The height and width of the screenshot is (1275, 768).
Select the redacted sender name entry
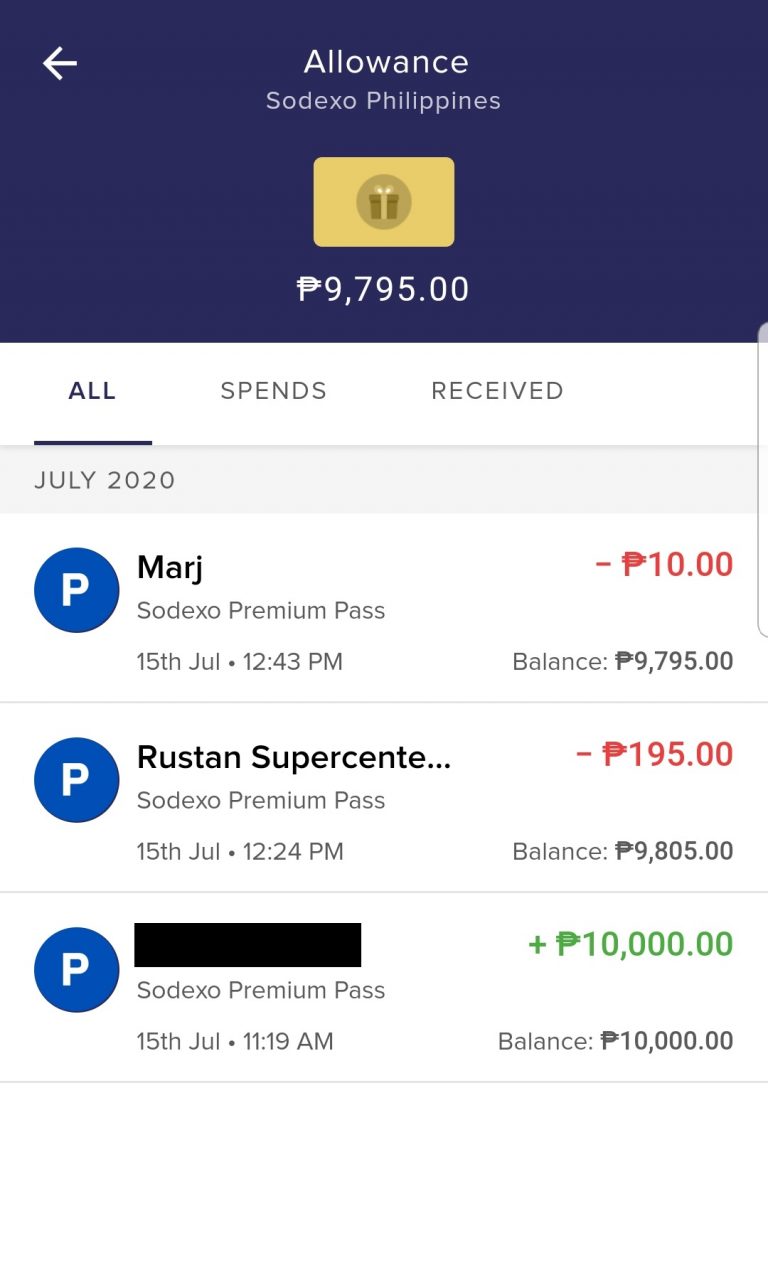(248, 945)
